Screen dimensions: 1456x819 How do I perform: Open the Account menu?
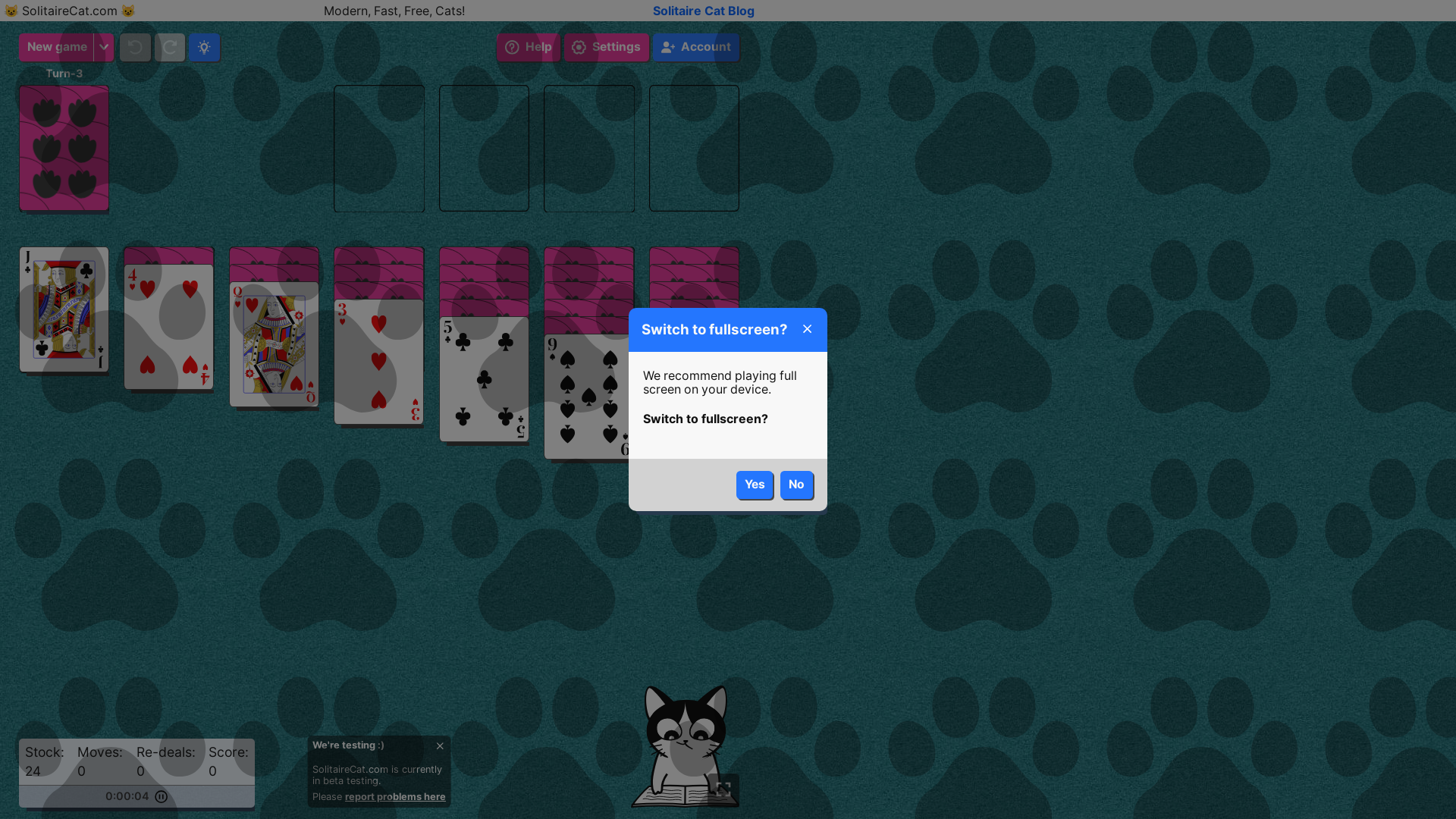tap(696, 47)
